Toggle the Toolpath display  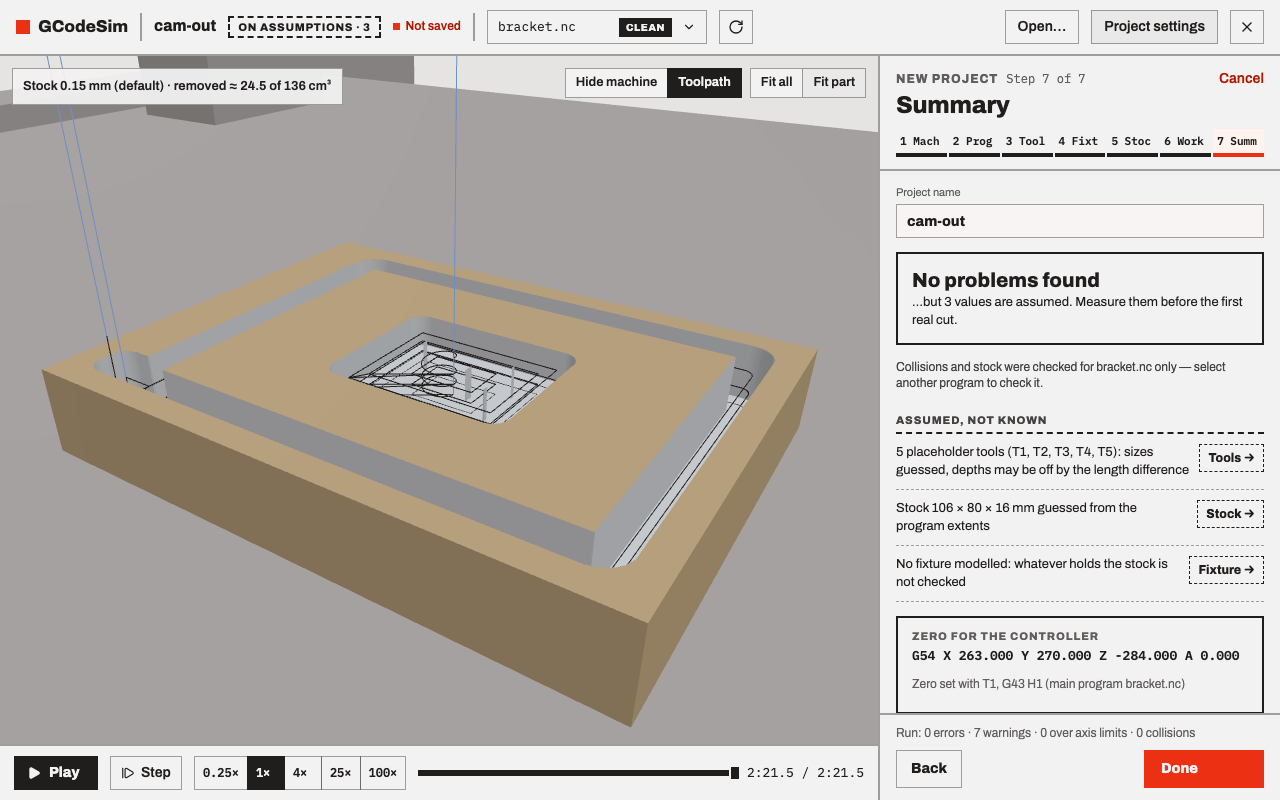click(704, 82)
